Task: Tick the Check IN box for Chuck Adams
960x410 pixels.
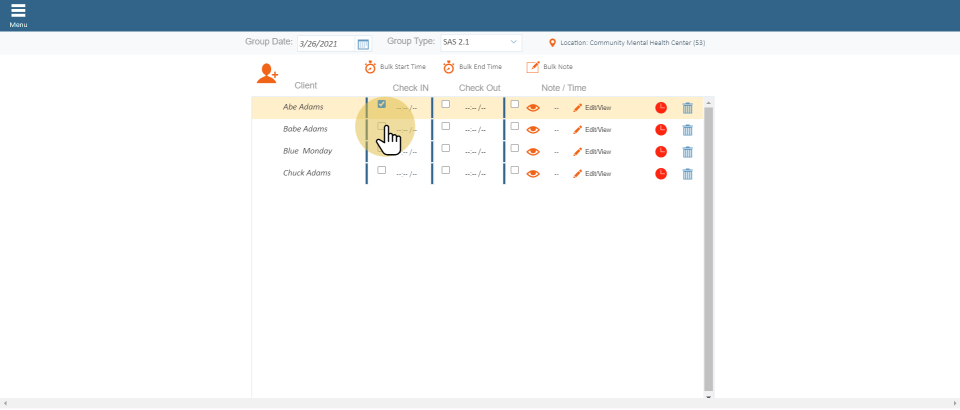Action: [381, 170]
